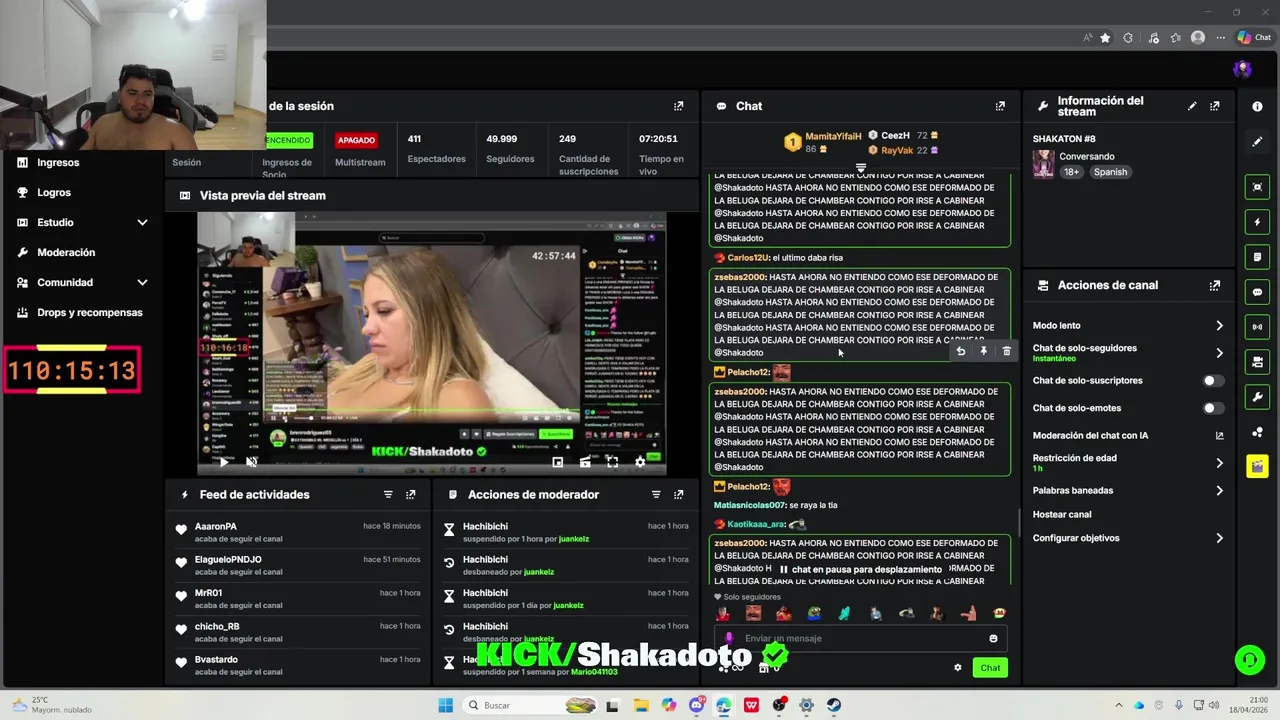The image size is (1280, 720).
Task: Click Hostear canal action
Action: pos(1062,514)
